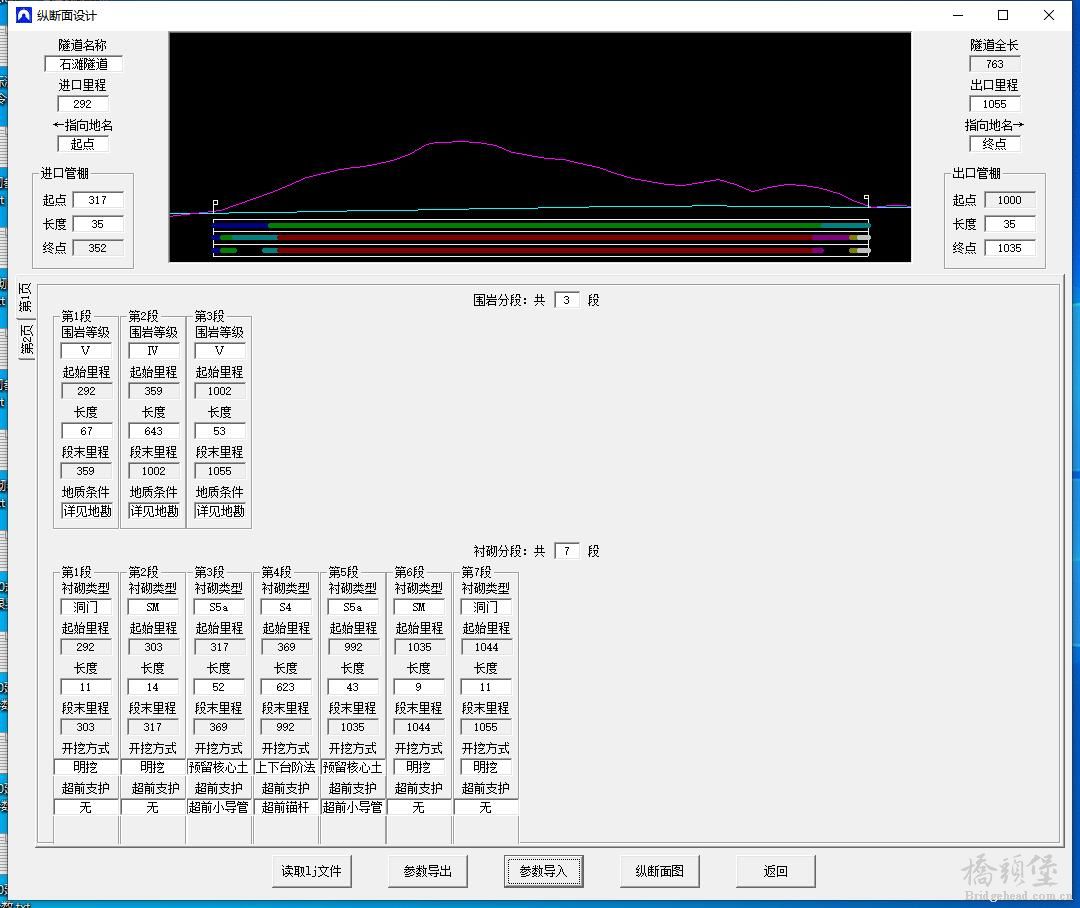The height and width of the screenshot is (908, 1080).
Task: Edit the 围岩分段 count field showing 3
Action: (x=567, y=300)
